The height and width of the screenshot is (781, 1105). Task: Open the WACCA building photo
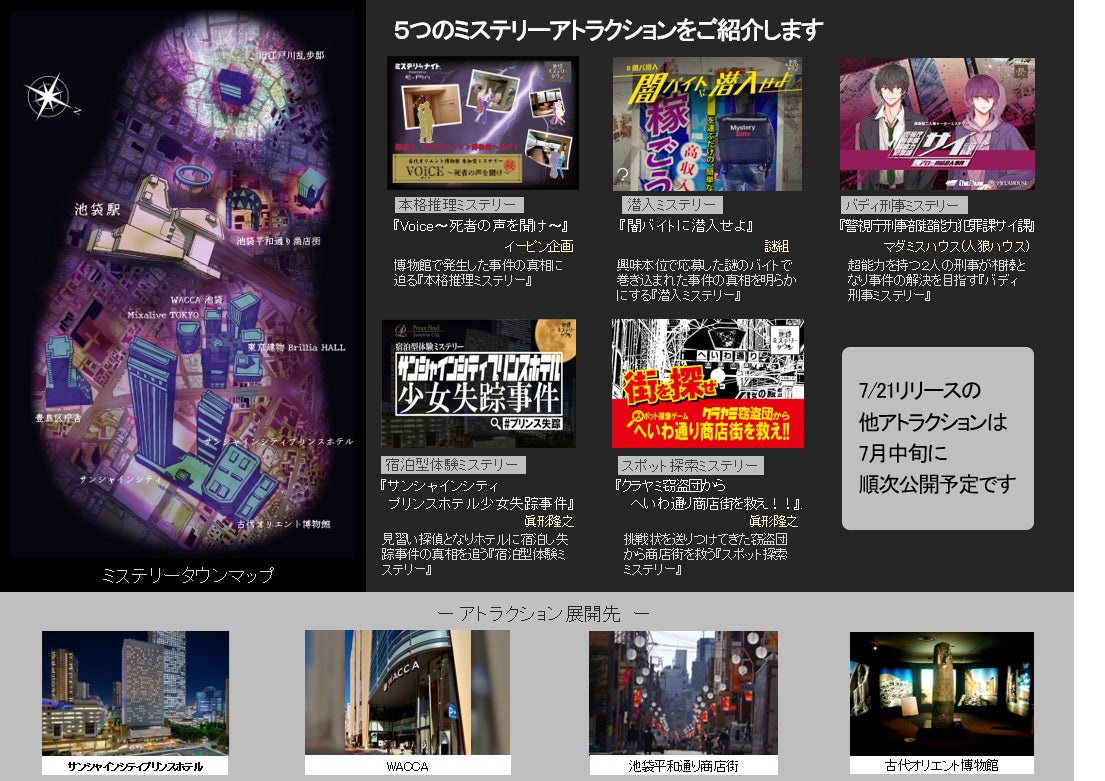(407, 693)
